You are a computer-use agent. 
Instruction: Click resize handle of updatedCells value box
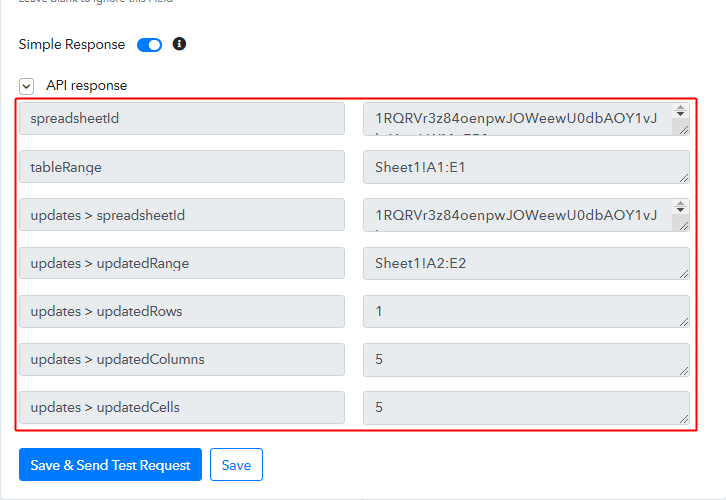(684, 419)
